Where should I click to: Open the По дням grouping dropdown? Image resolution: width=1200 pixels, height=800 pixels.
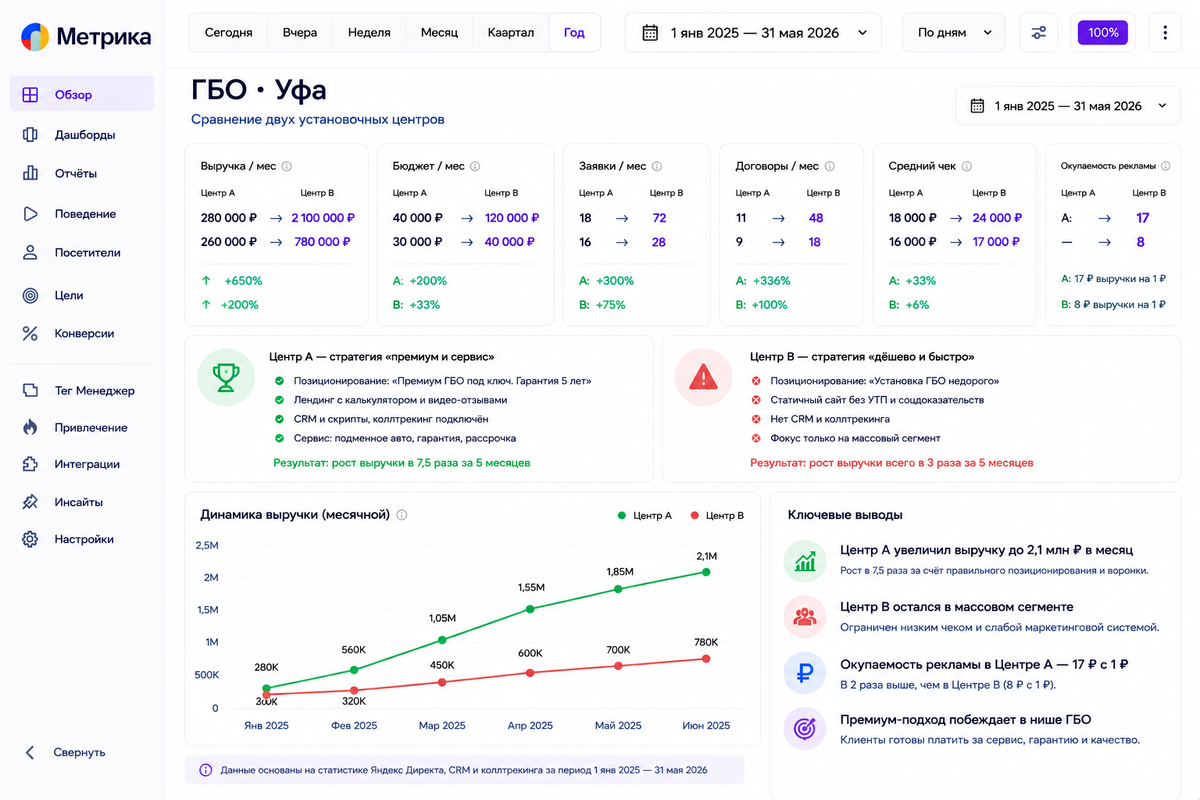(954, 32)
